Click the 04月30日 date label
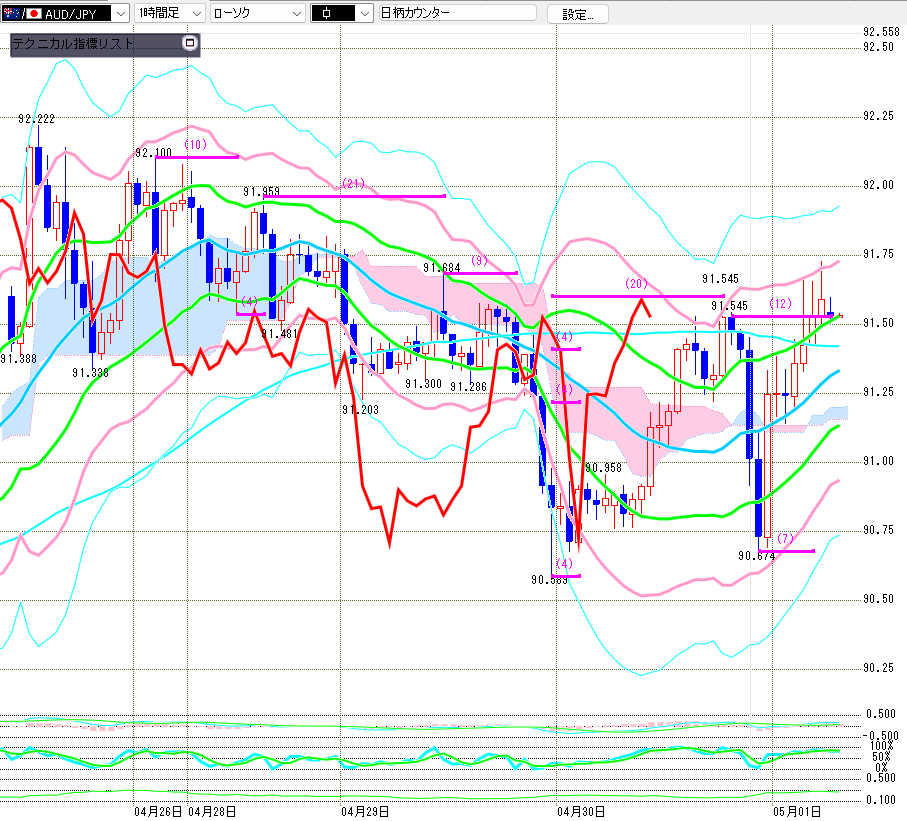The width and height of the screenshot is (907, 821). [x=581, y=812]
